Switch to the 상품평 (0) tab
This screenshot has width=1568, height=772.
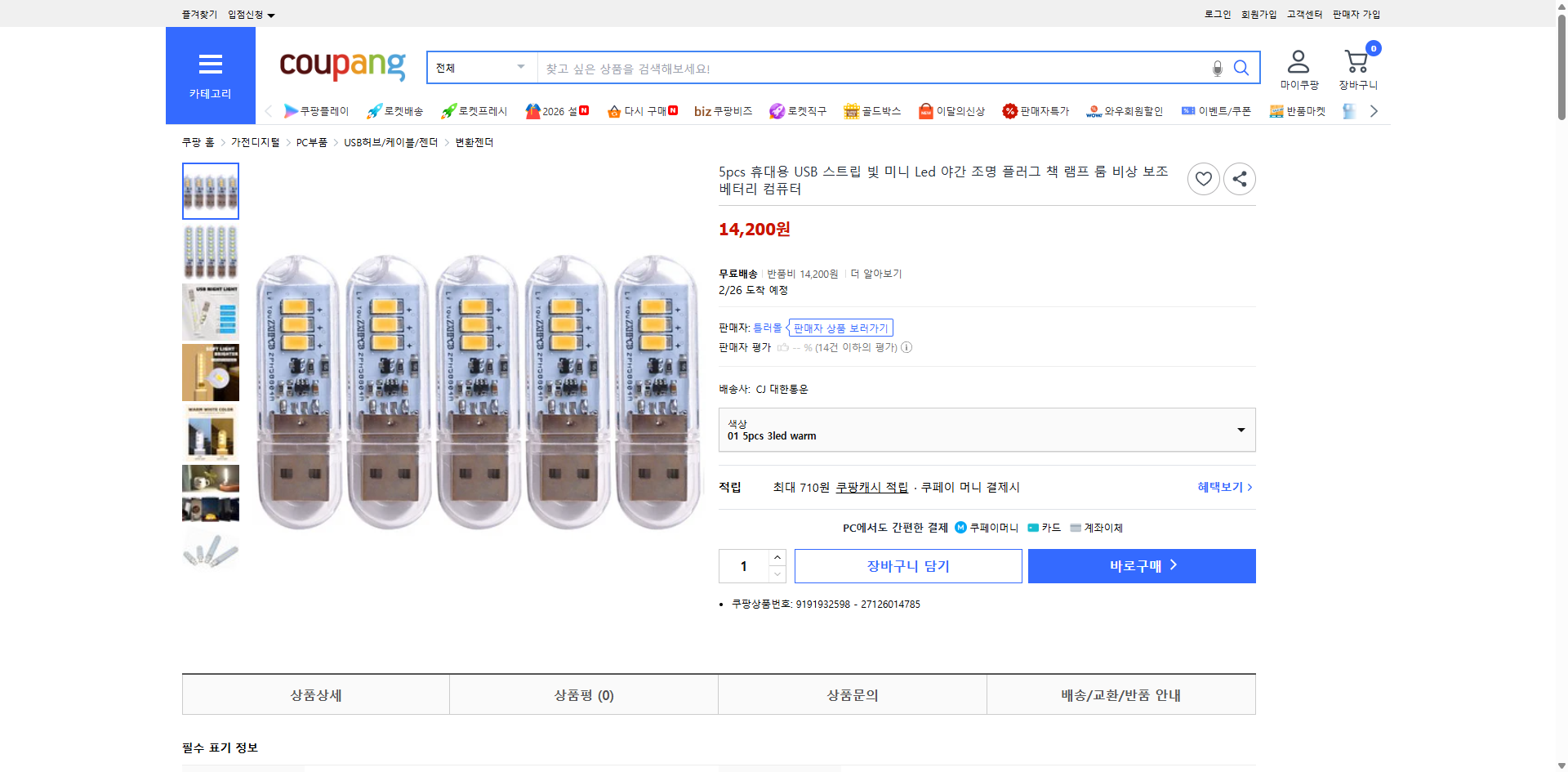click(583, 694)
